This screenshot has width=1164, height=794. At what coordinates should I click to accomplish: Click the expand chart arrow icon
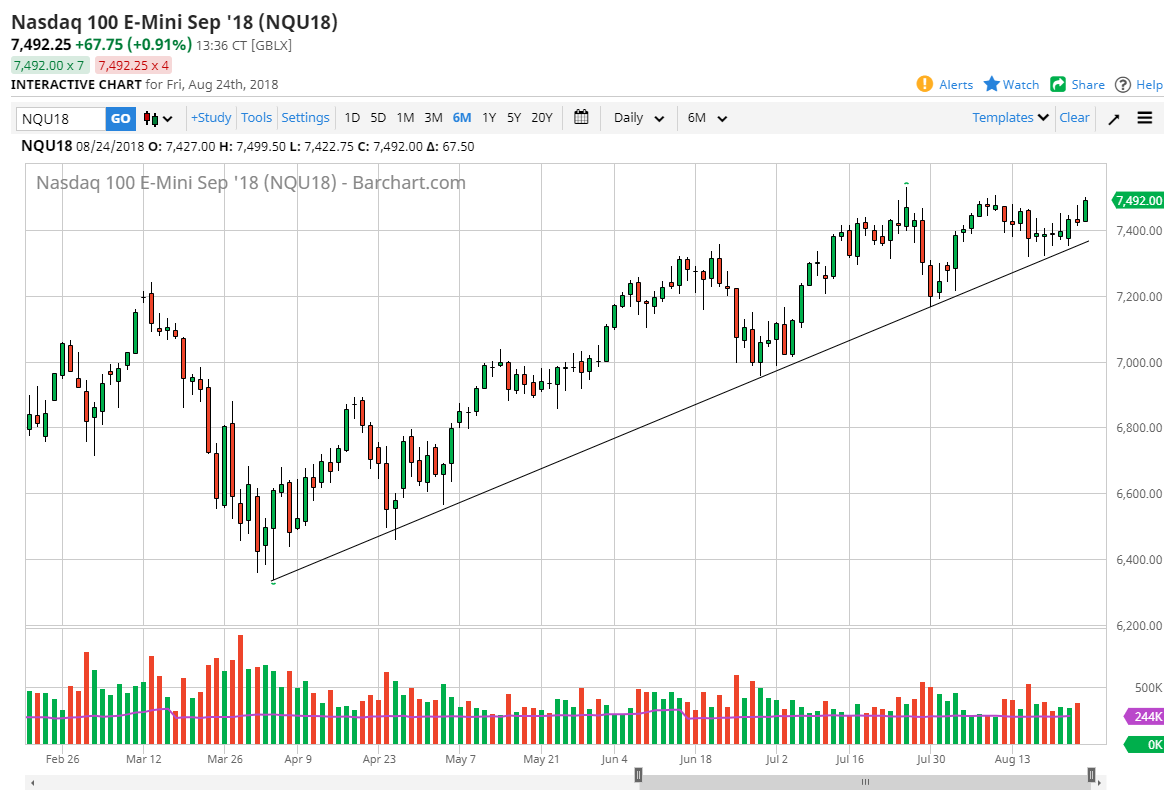(x=1114, y=118)
